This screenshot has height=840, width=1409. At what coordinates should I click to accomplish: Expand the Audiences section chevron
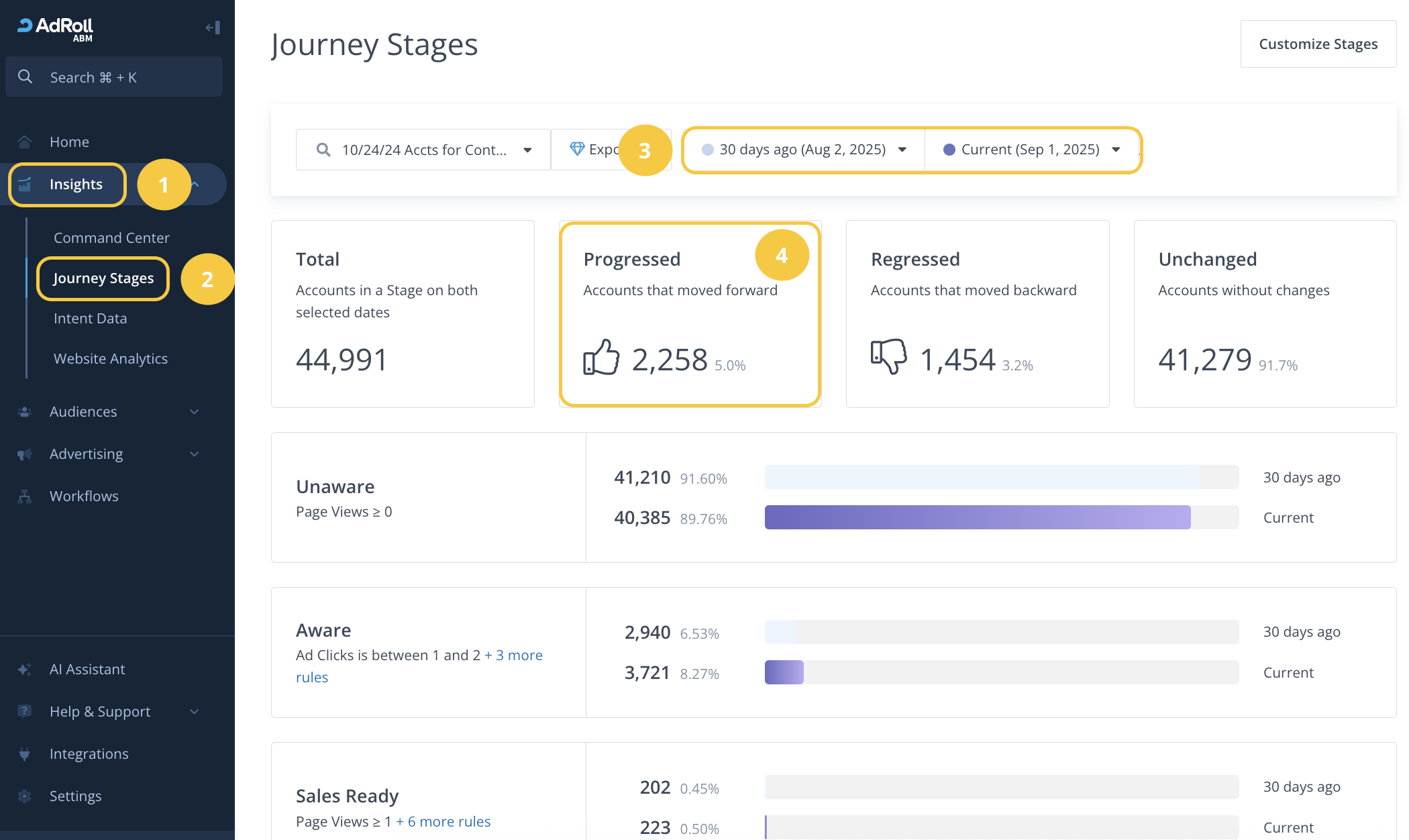(x=194, y=412)
